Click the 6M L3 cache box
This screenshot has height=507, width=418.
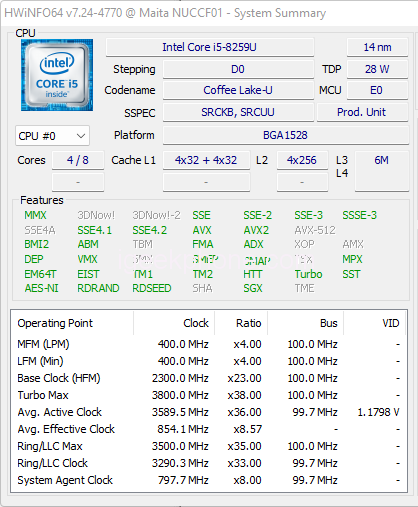click(x=382, y=171)
